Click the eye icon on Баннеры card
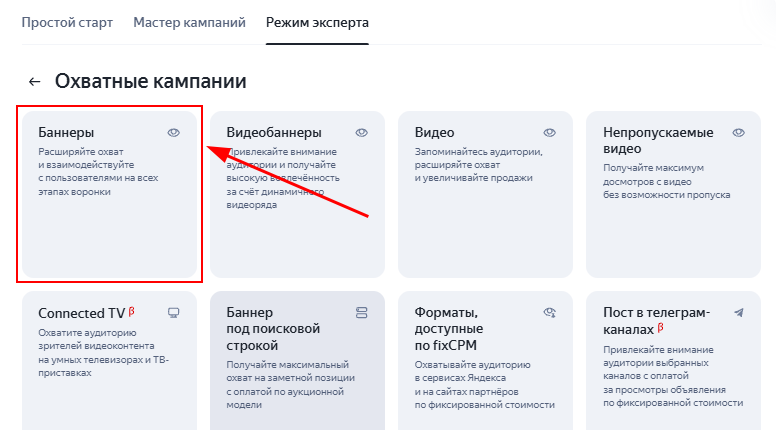Viewport: 776px width, 430px height. point(174,132)
